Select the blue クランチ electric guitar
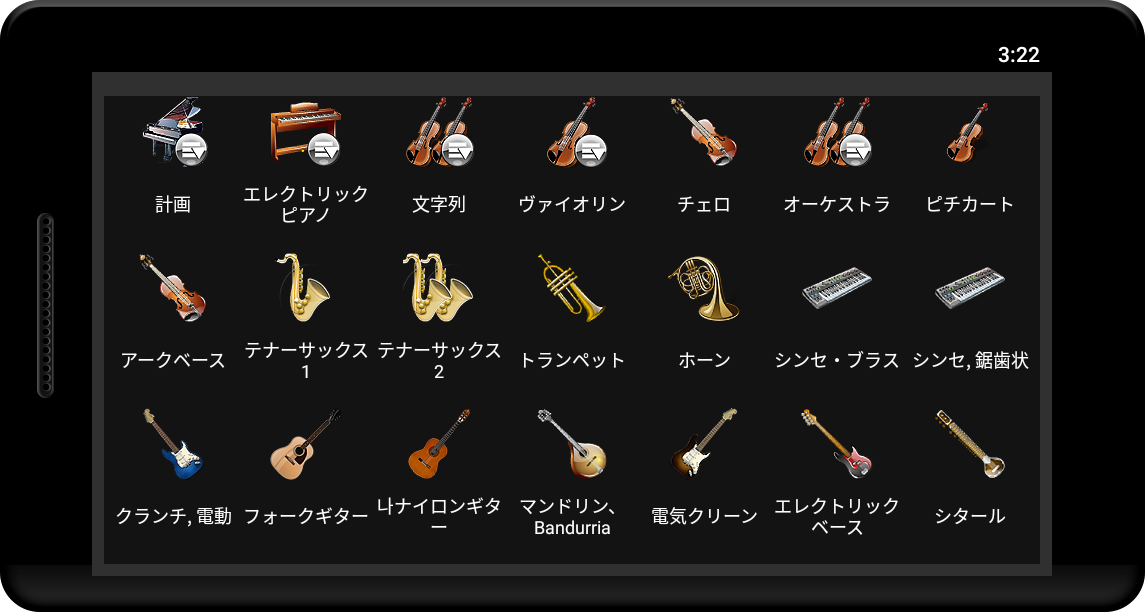 [173, 444]
